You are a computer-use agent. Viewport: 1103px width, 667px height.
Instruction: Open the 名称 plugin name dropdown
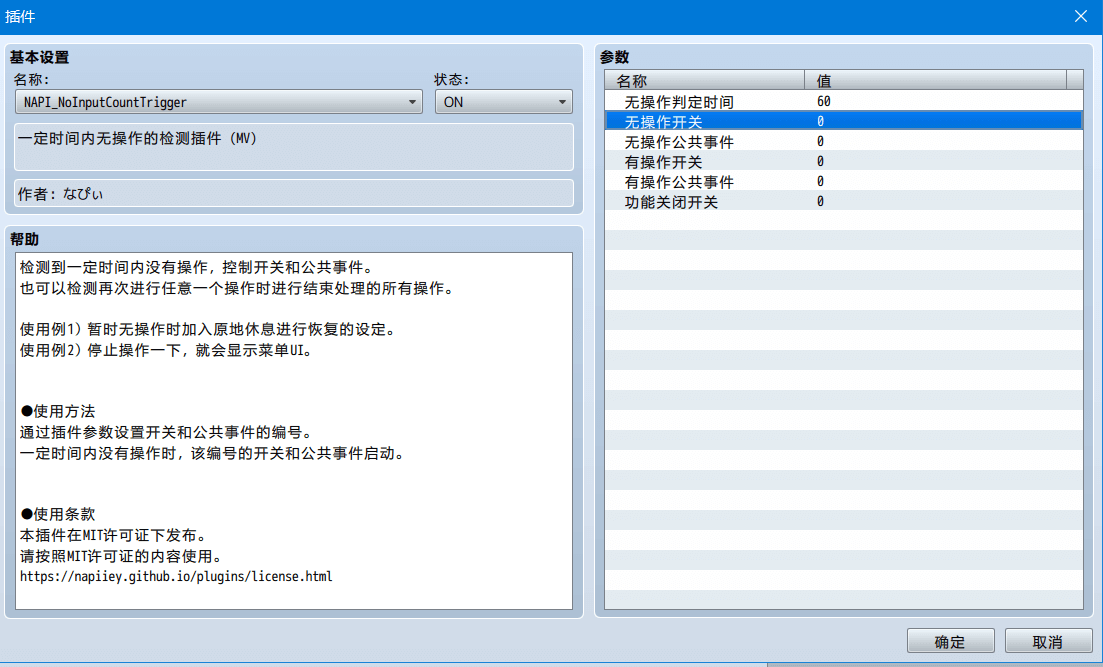click(x=218, y=102)
